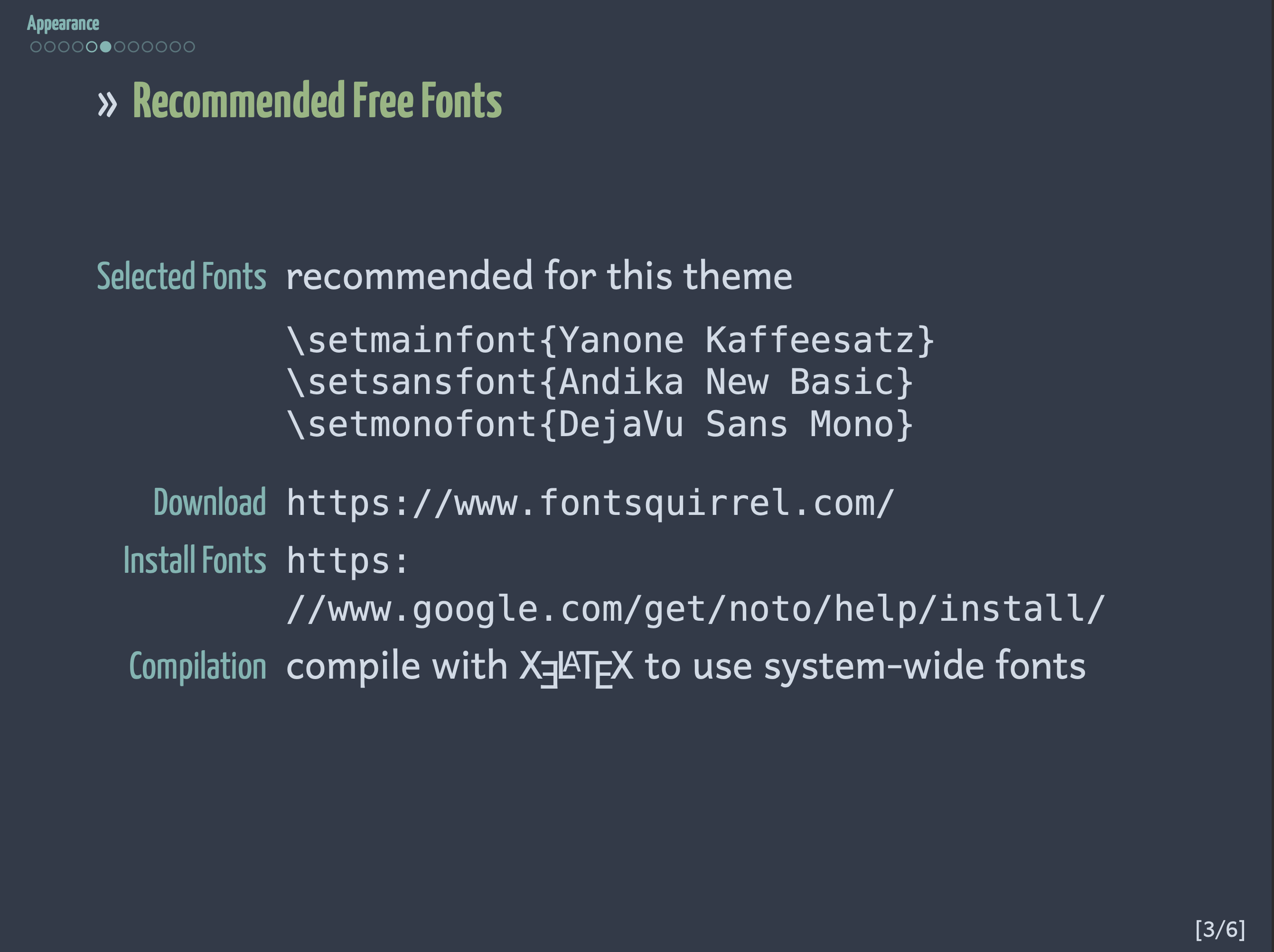1274x952 pixels.
Task: Click the eighth navigation dot
Action: coord(133,47)
